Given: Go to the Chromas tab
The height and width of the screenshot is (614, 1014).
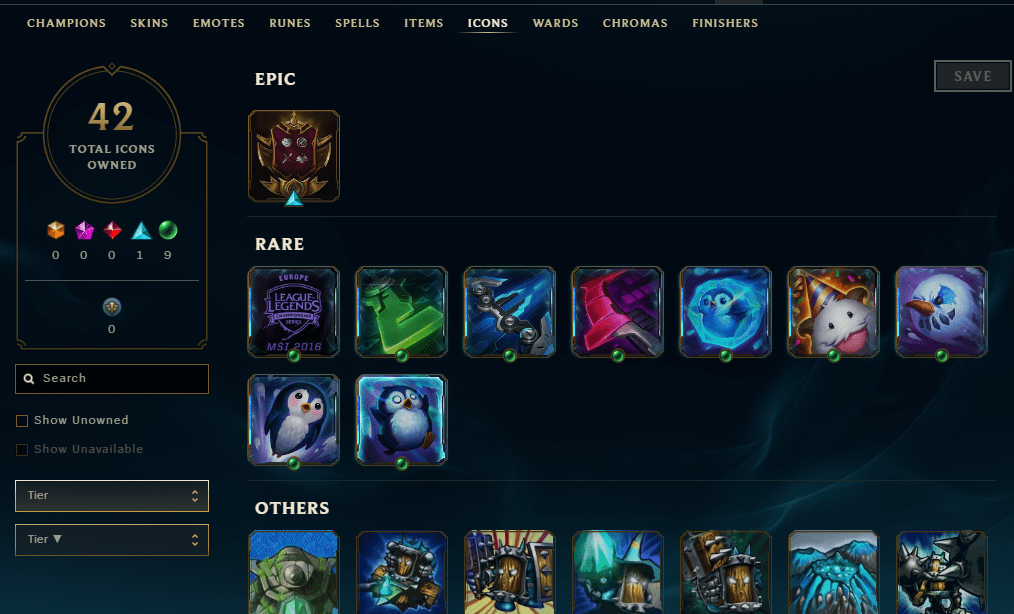Looking at the screenshot, I should point(635,23).
